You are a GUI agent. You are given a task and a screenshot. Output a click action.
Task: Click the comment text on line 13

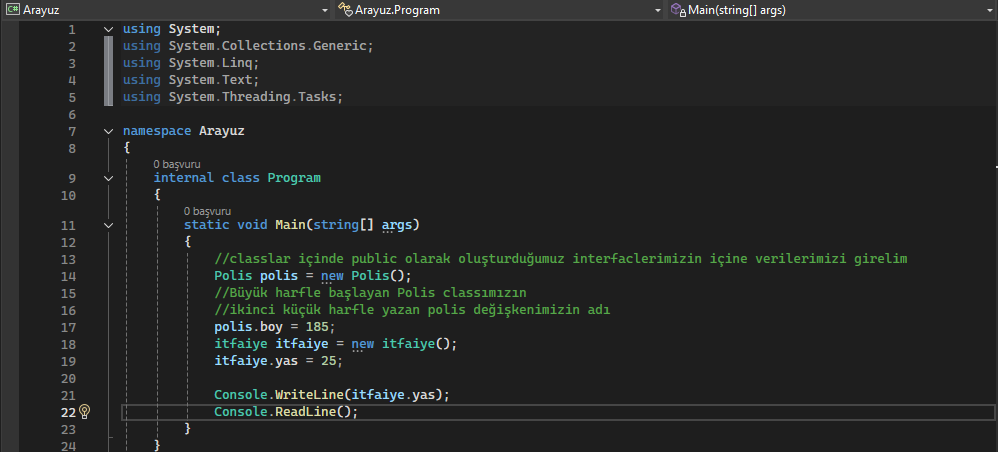[561, 258]
